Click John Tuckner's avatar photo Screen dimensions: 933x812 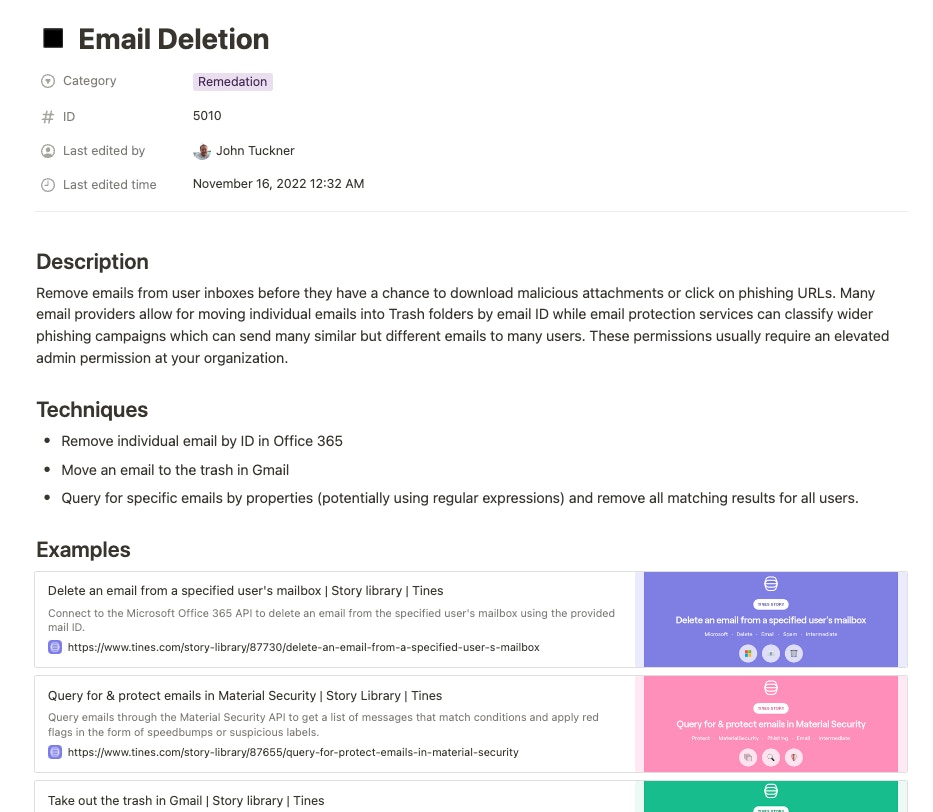tap(202, 151)
